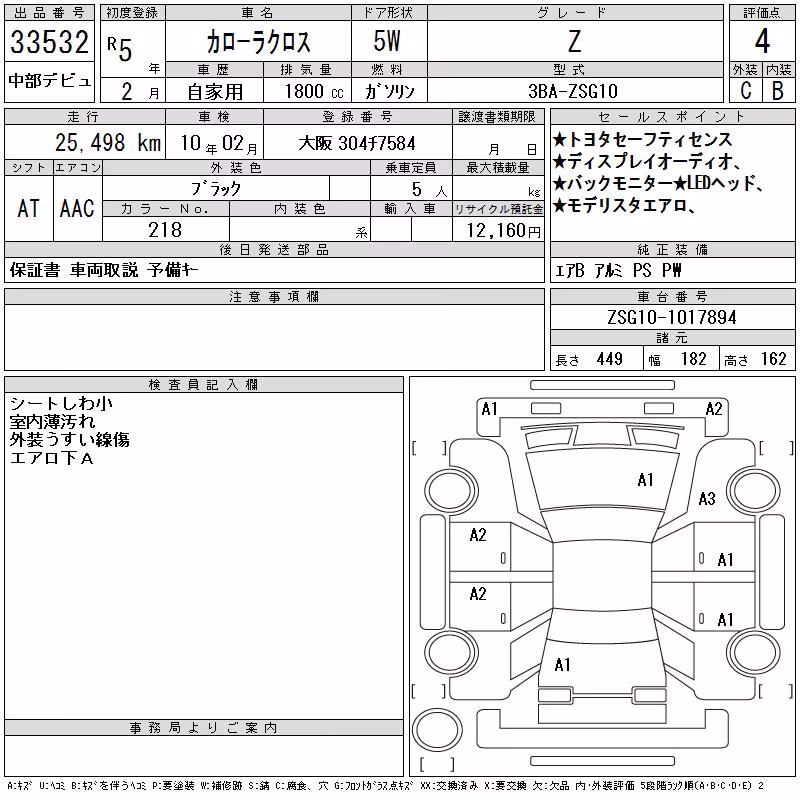
Task: Select the 後日発送部品 header
Action: 274,249
